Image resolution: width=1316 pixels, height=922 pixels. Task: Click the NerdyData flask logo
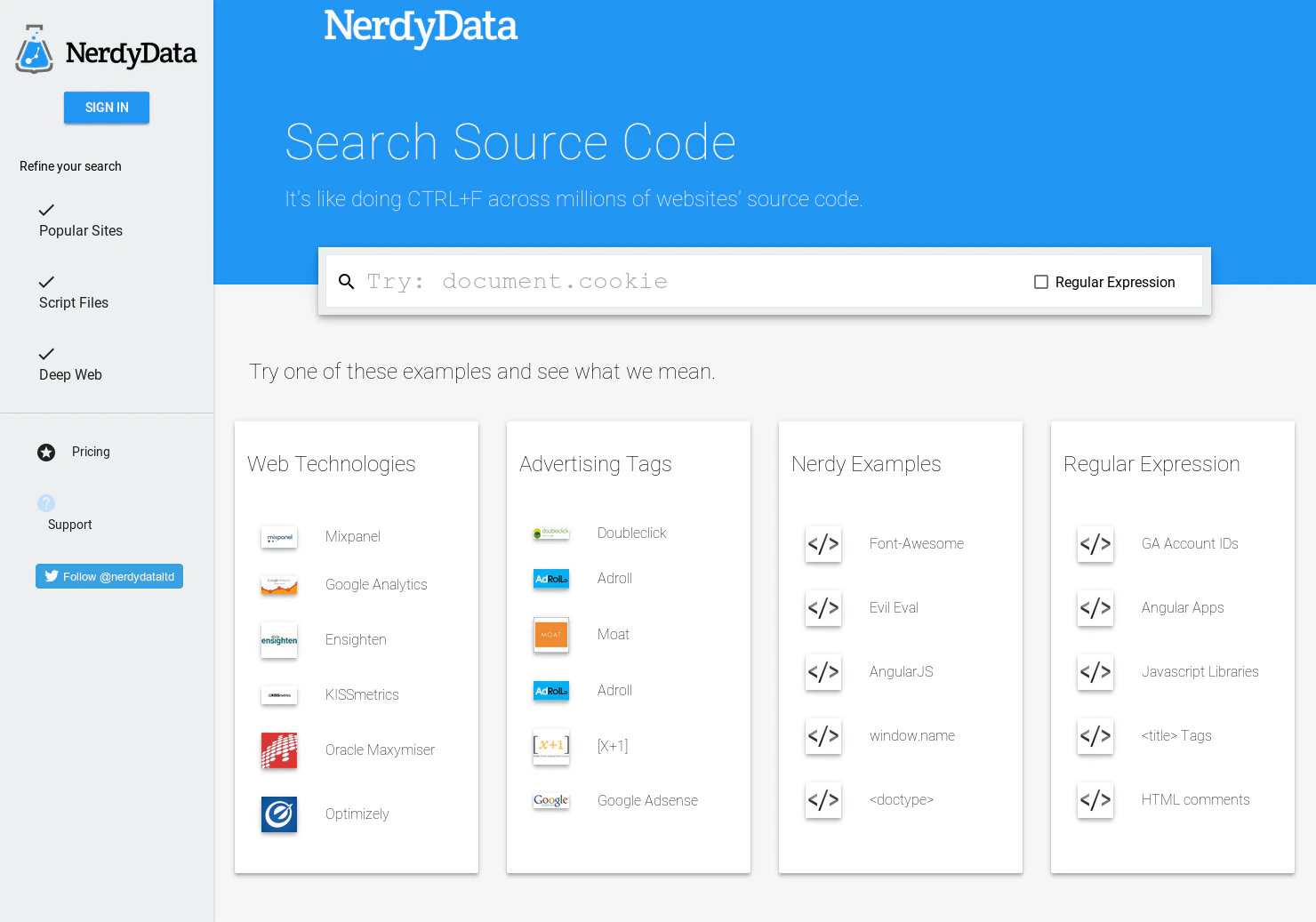pos(34,49)
